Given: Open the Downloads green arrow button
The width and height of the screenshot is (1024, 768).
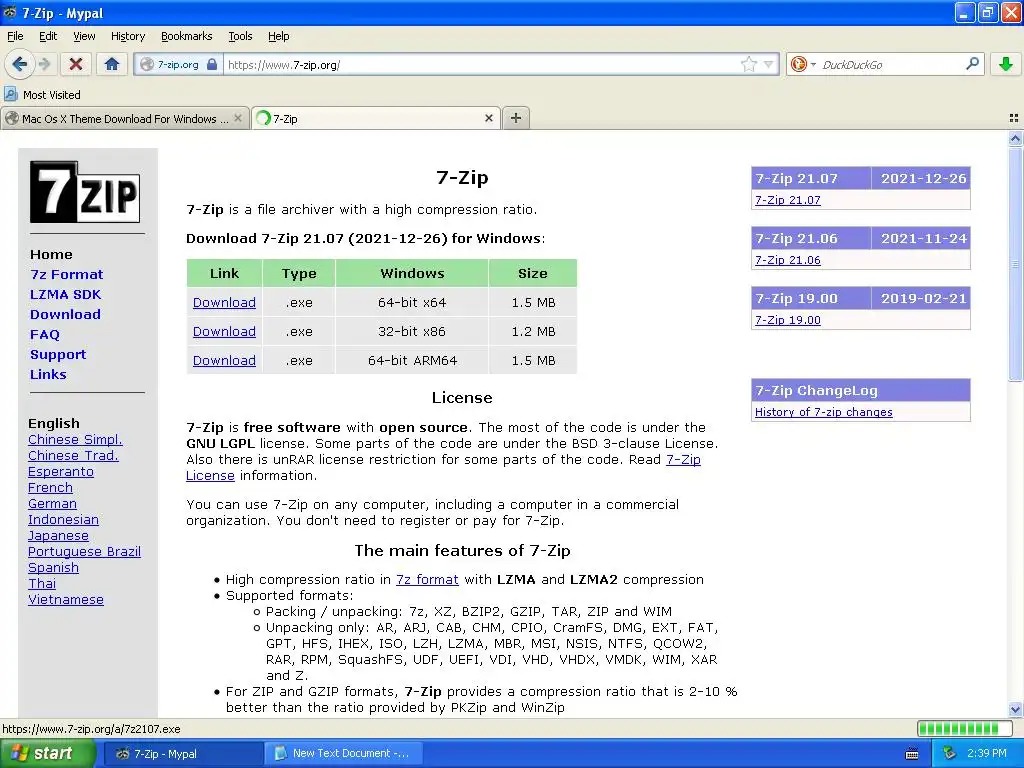Looking at the screenshot, I should point(1006,64).
